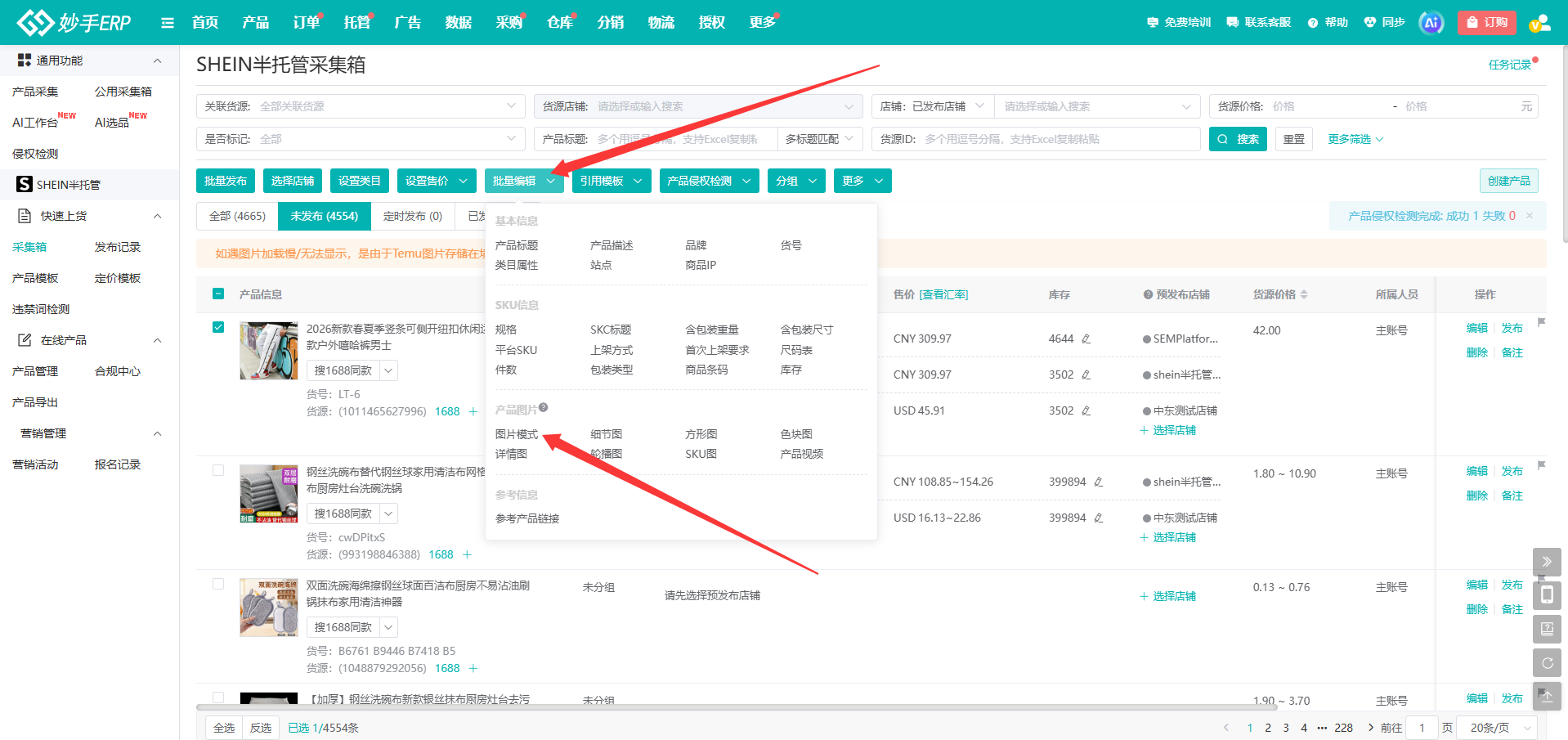Open the 产品侵权检测 dropdown button
Viewport: 1568px width, 740px height.
[710, 181]
